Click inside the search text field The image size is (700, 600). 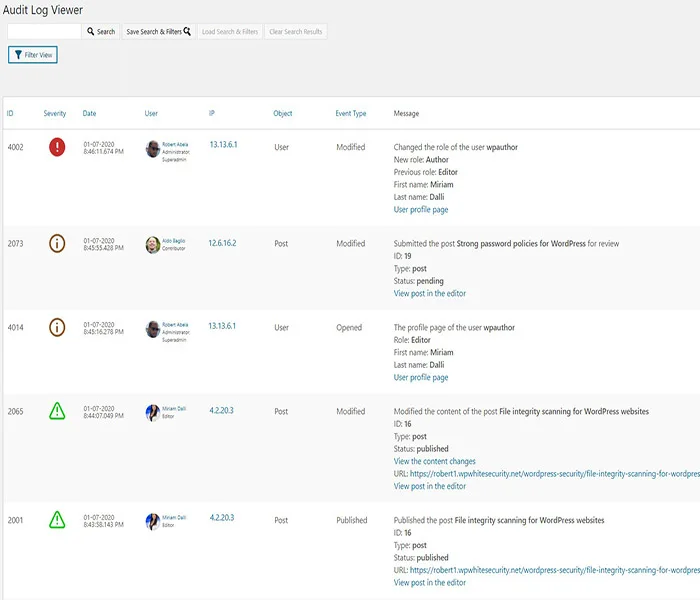pos(44,32)
